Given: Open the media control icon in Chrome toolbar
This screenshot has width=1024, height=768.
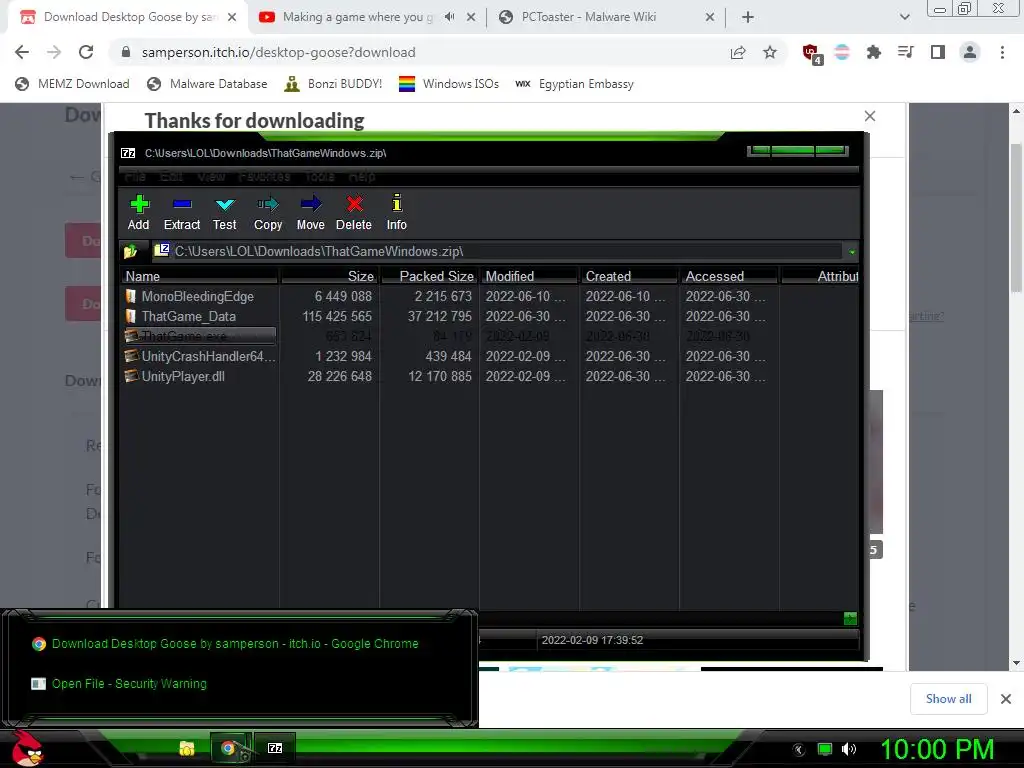Looking at the screenshot, I should 906,52.
